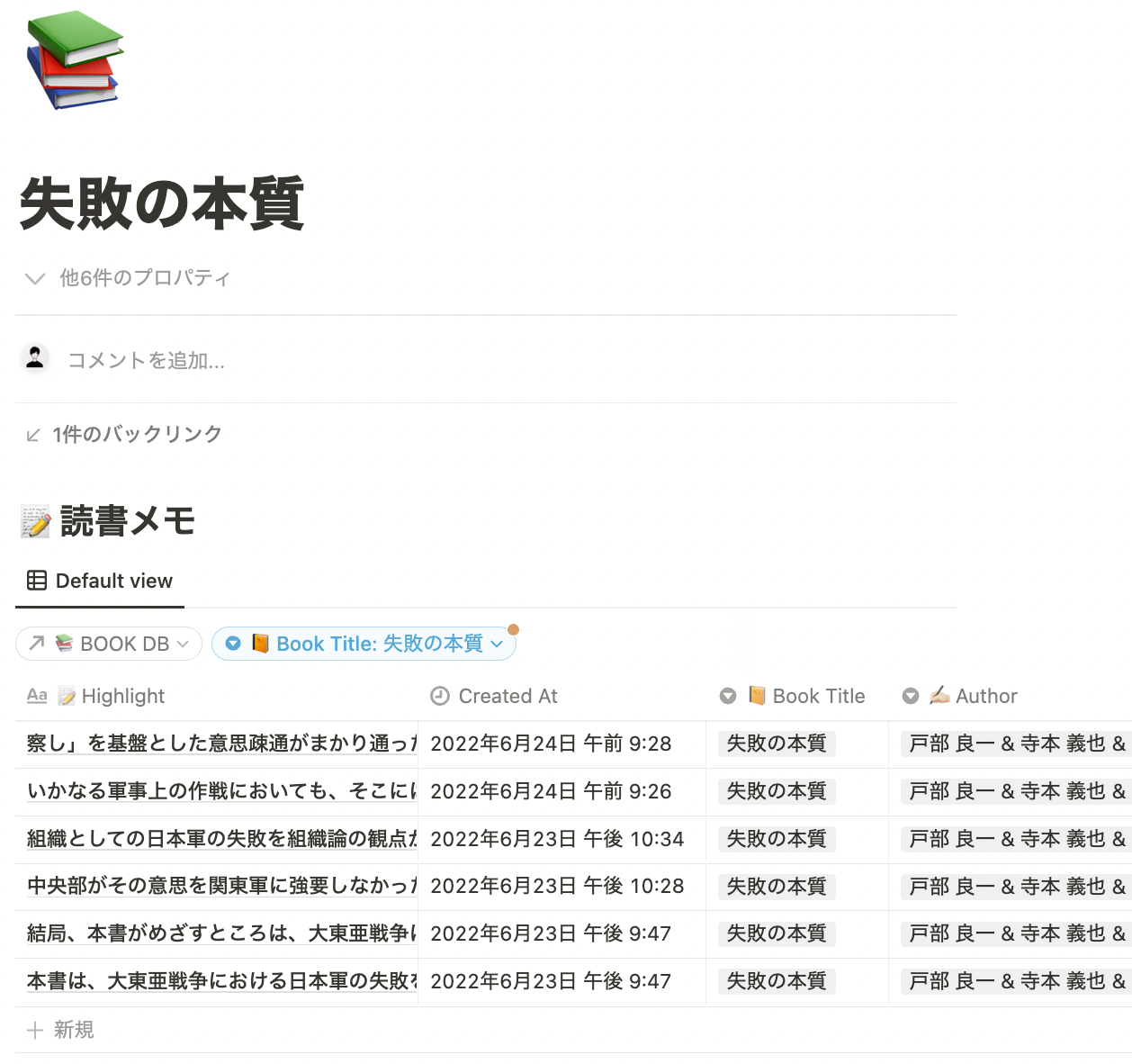Click the Highlight column header

[216, 696]
